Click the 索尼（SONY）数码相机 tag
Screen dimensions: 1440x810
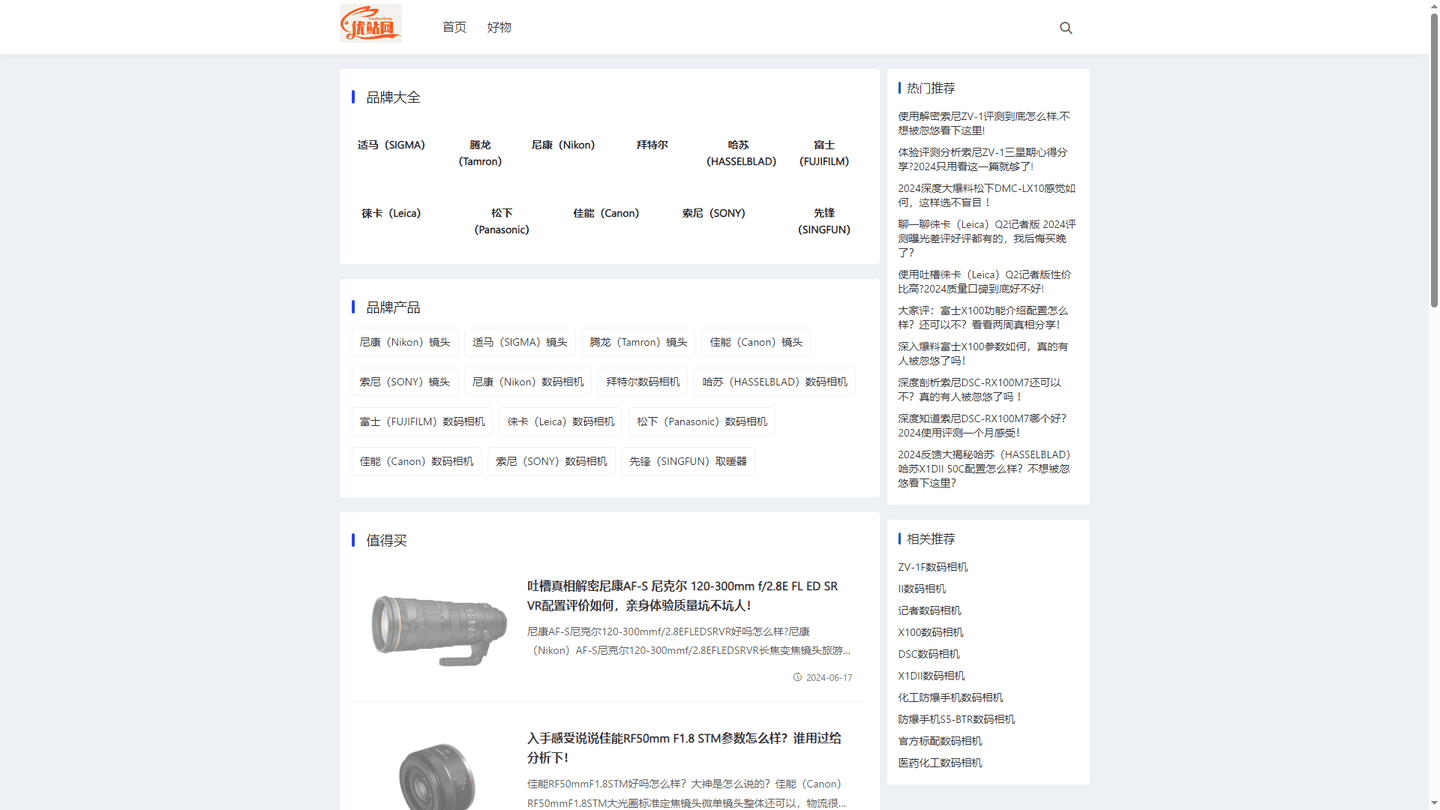551,462
